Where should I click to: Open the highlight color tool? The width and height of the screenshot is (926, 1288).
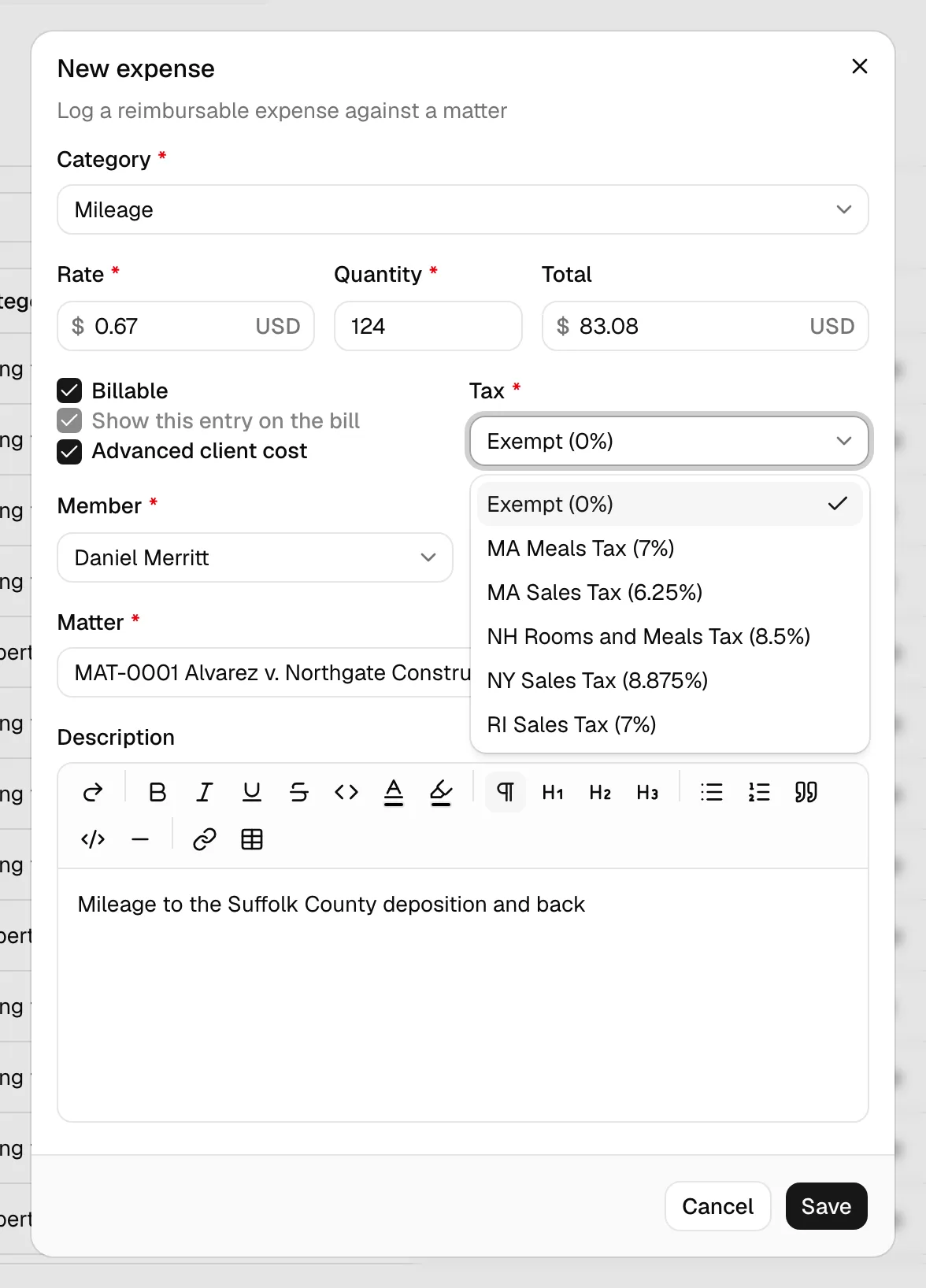coord(441,792)
